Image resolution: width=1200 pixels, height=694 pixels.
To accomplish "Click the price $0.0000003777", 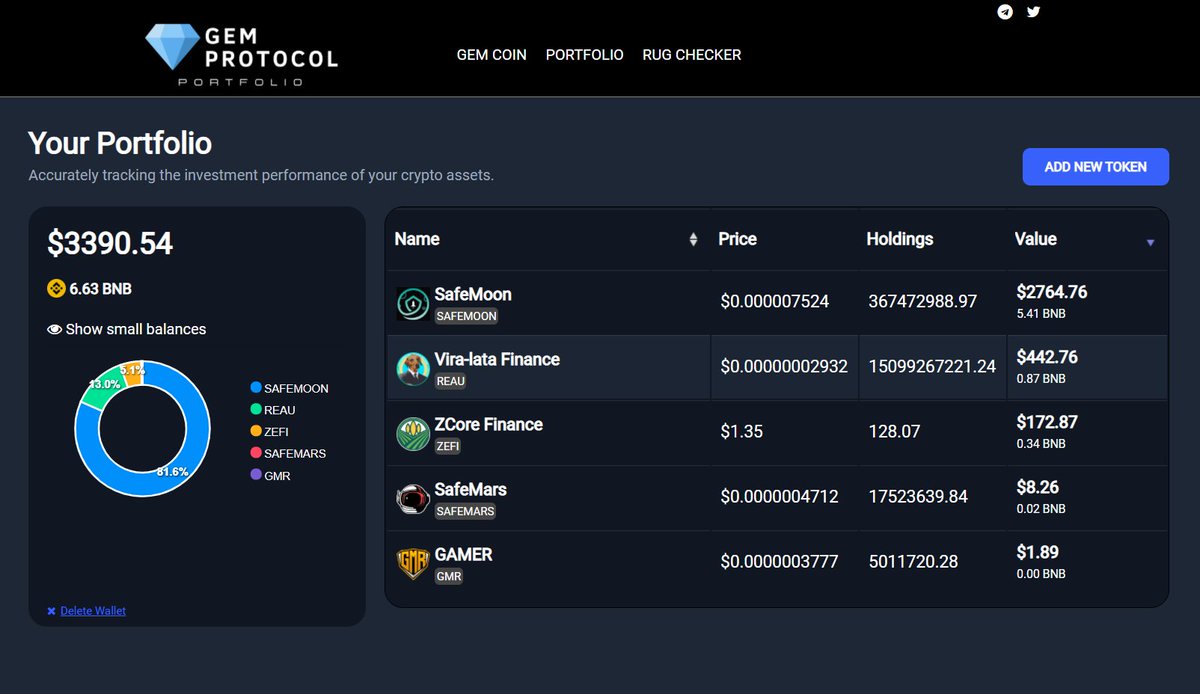I will (779, 561).
